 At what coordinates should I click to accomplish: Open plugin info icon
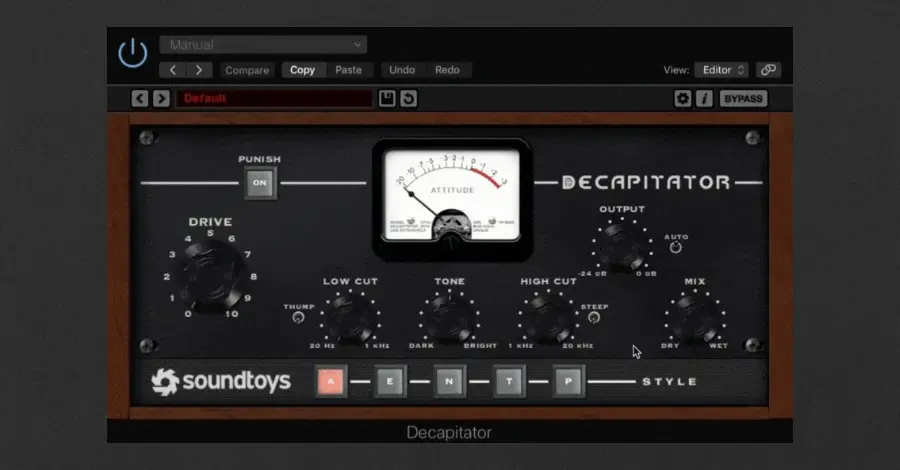pyautogui.click(x=704, y=99)
